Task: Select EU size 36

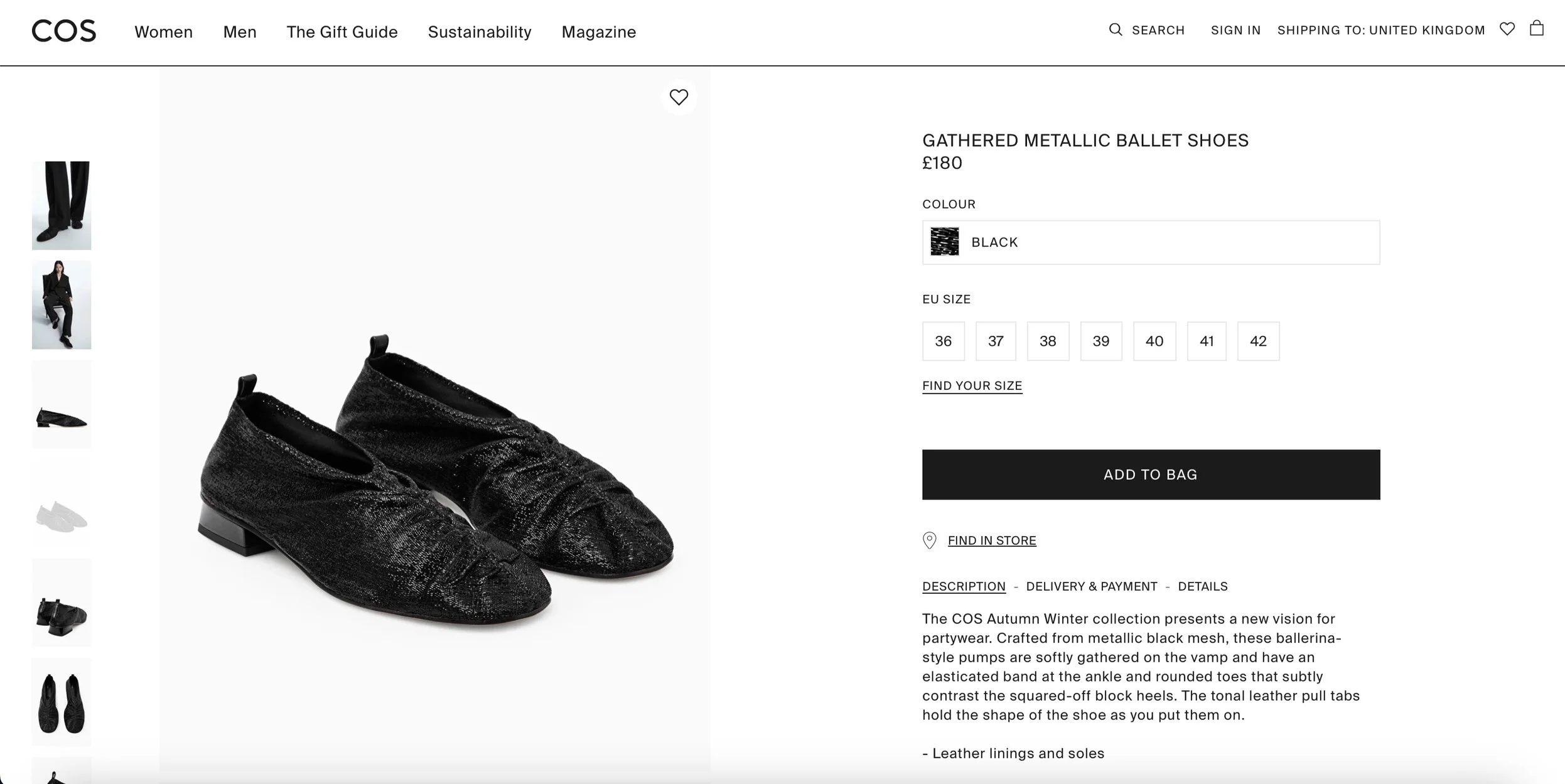Action: pyautogui.click(x=943, y=341)
